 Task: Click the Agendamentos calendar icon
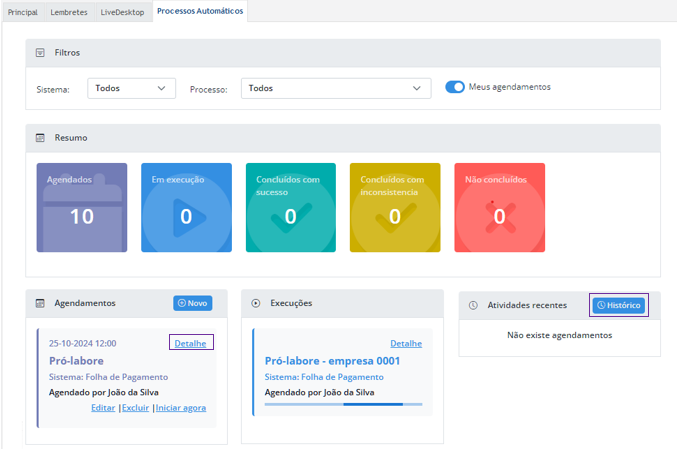coord(40,303)
